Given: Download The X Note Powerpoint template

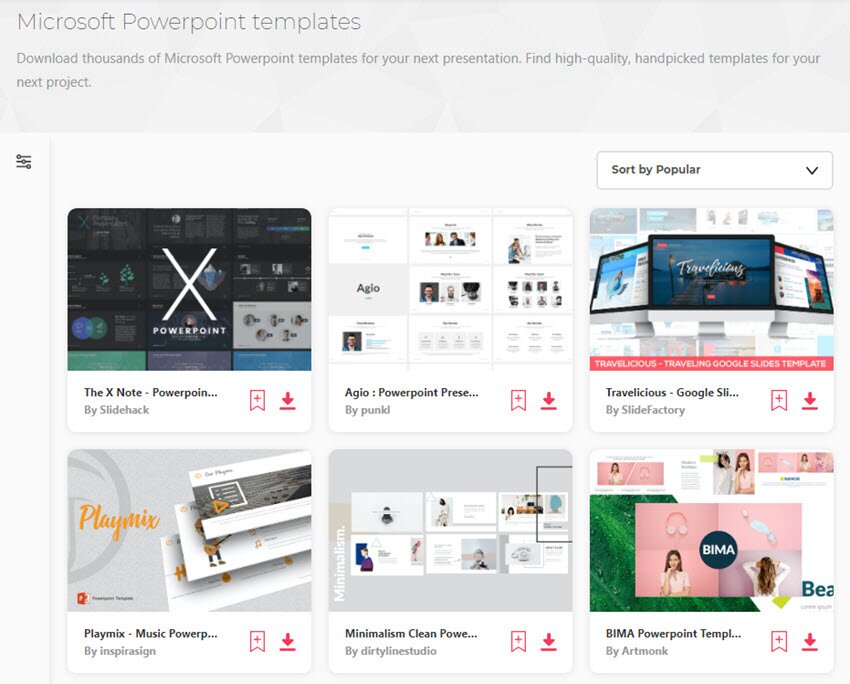Looking at the screenshot, I should (287, 401).
